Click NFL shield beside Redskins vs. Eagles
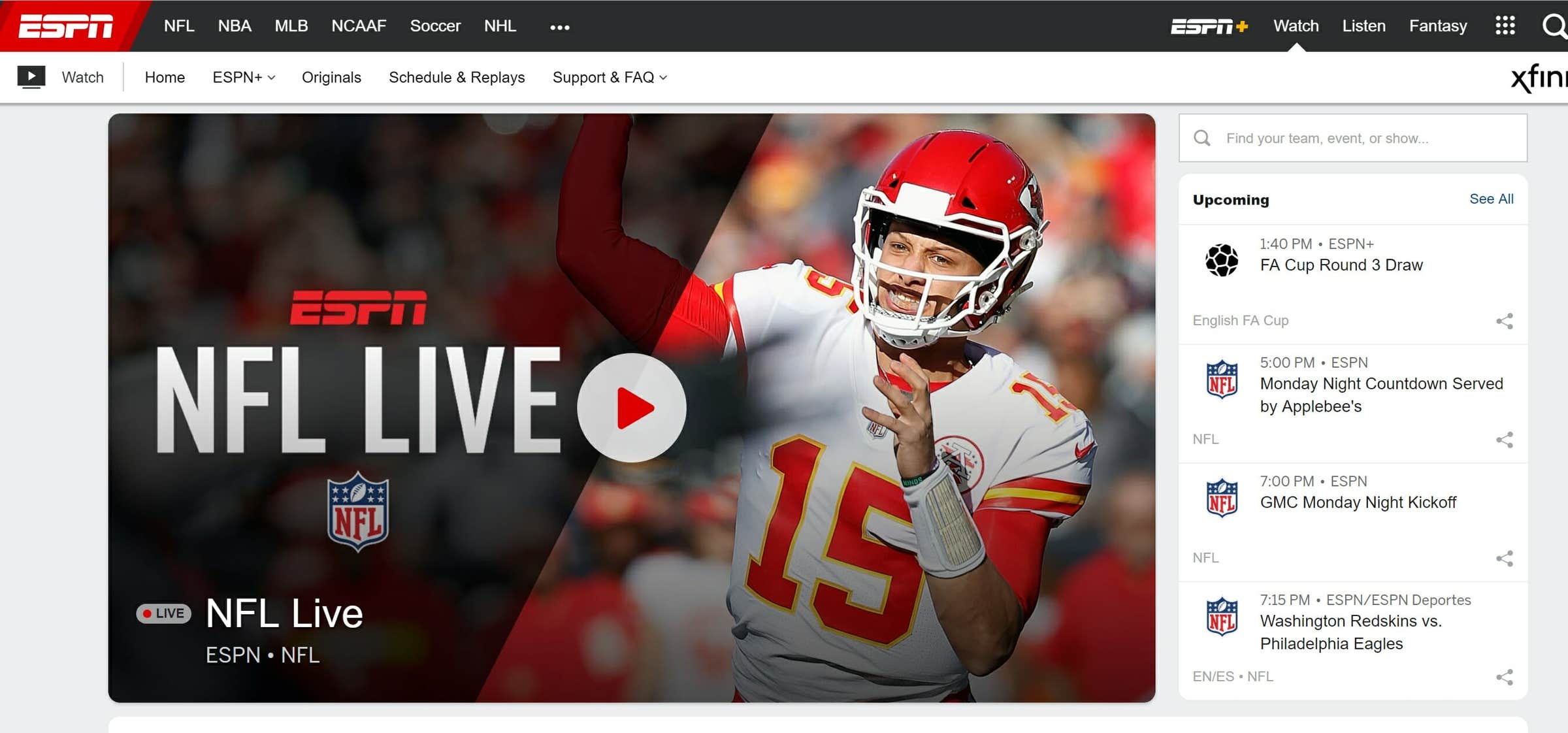 1222,616
